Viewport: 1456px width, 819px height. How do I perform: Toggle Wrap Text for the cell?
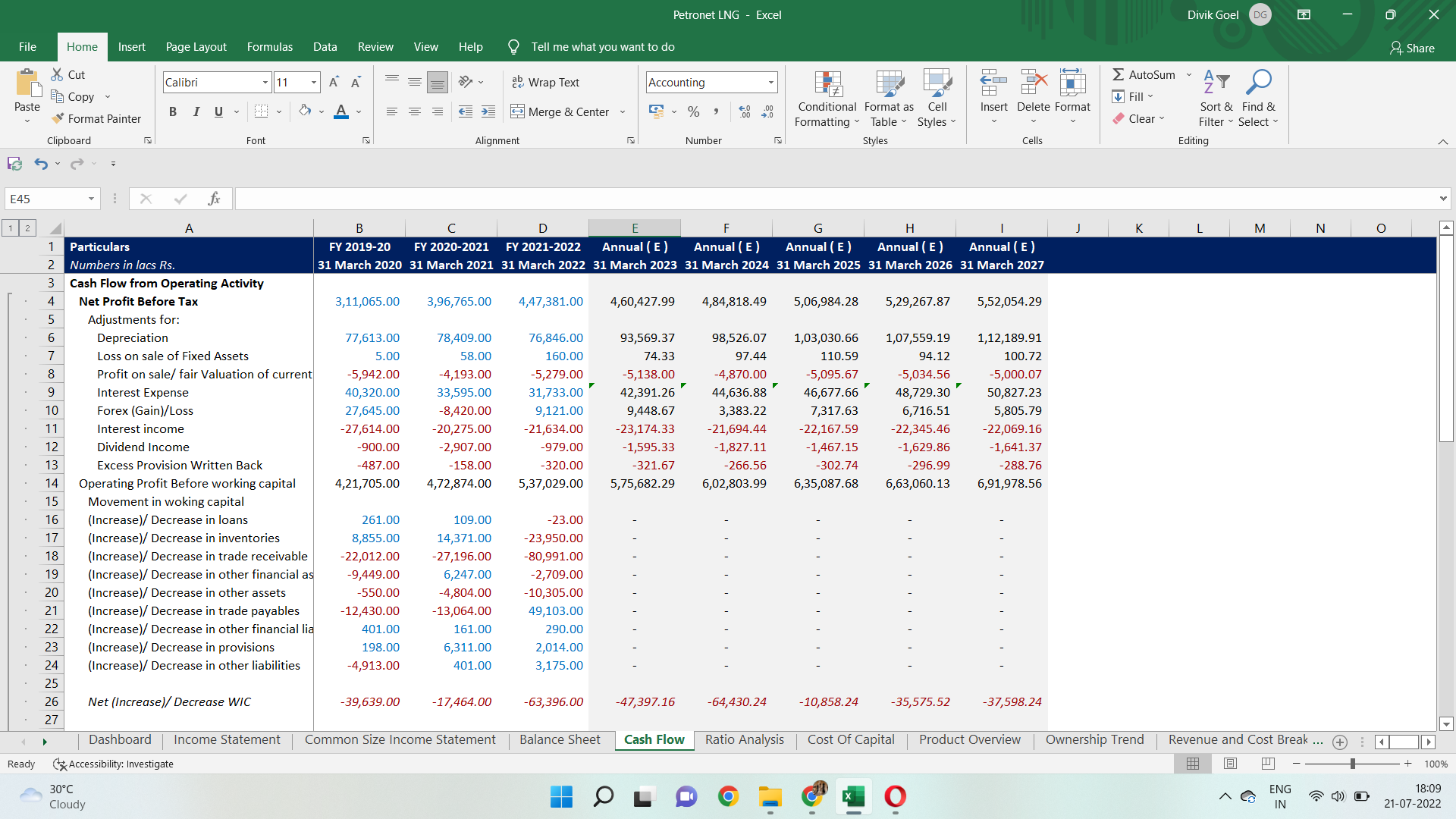point(545,82)
